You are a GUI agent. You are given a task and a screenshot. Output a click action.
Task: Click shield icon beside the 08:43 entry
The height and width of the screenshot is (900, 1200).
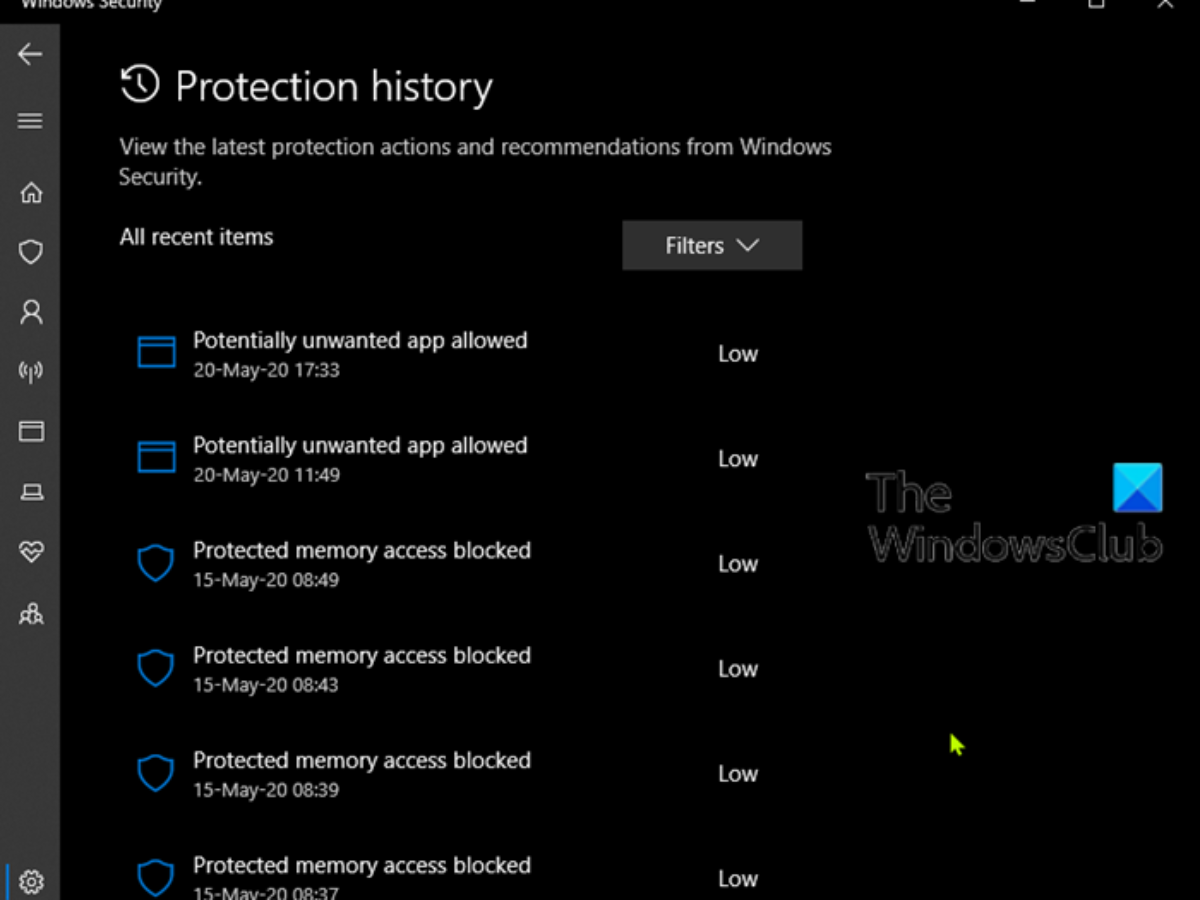click(x=155, y=668)
